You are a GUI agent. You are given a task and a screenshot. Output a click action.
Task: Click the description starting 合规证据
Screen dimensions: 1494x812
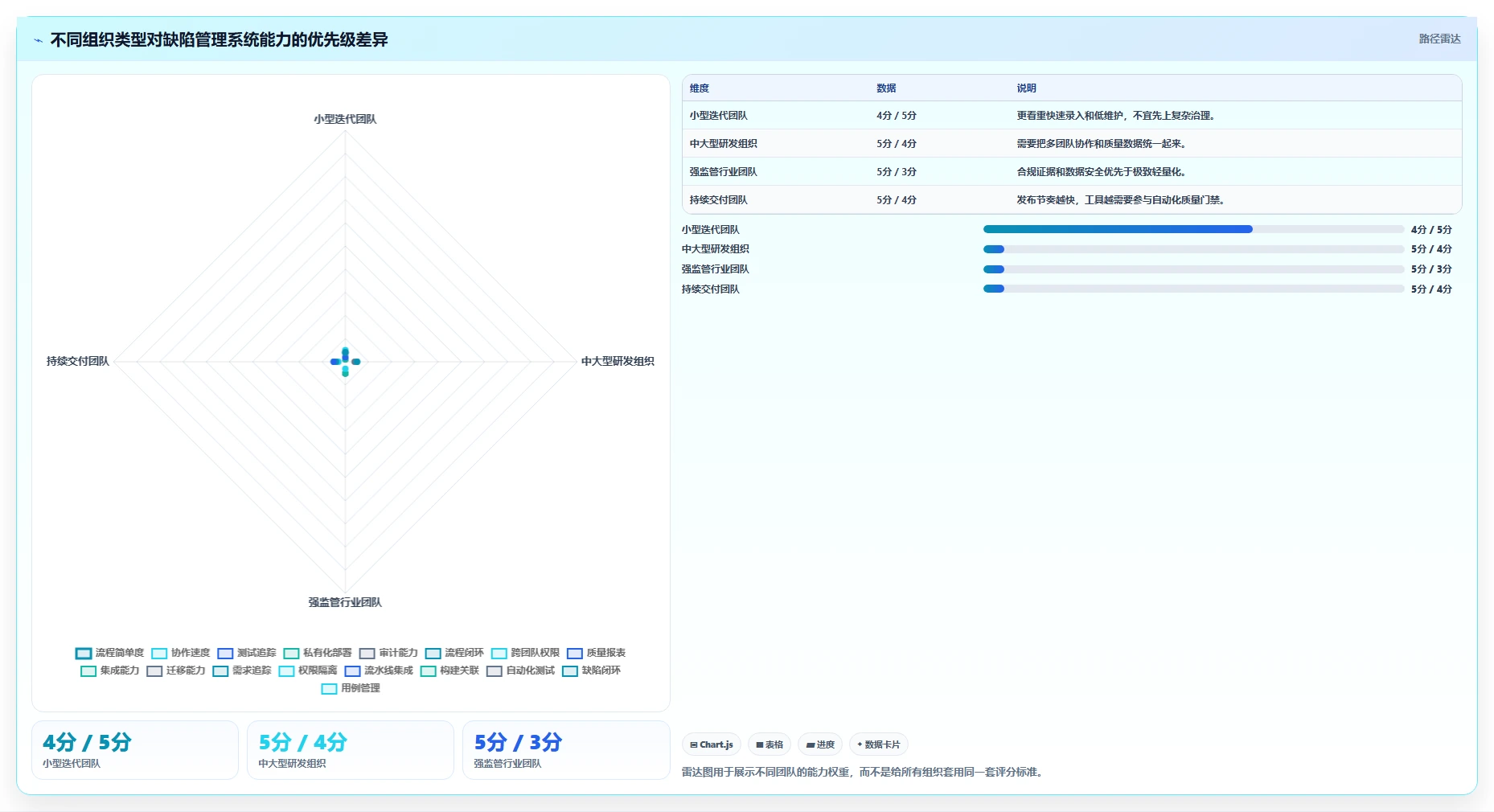1102,172
